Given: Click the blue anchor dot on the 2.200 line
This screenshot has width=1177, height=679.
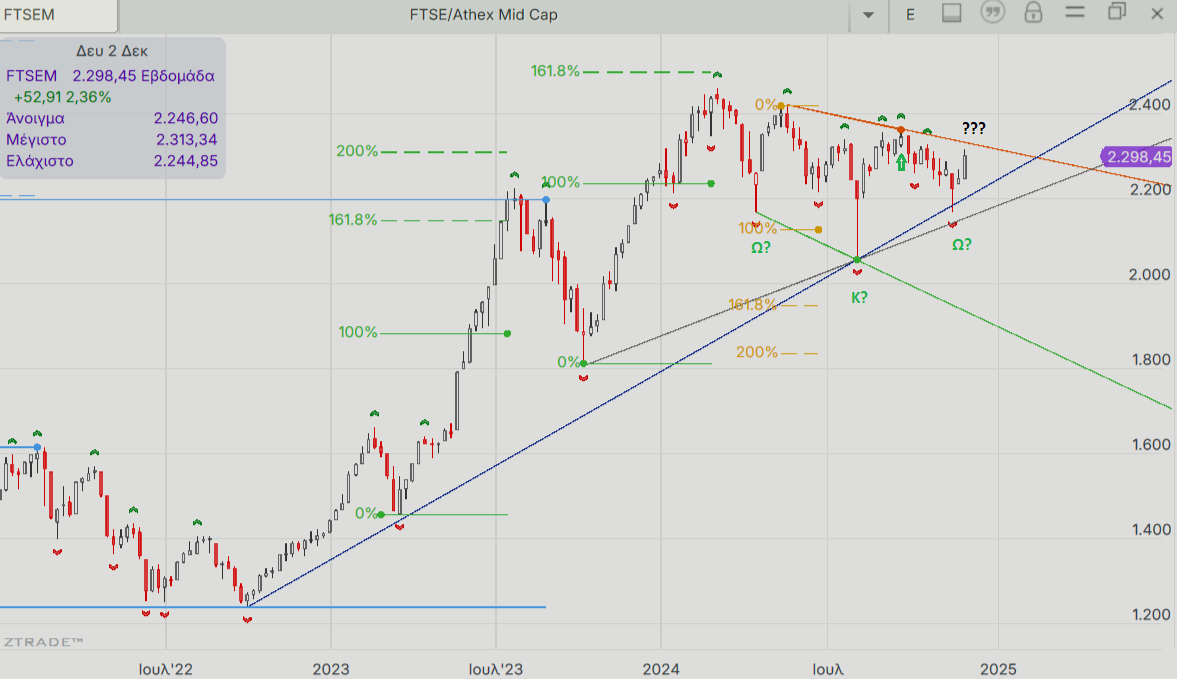Looking at the screenshot, I should click(x=546, y=200).
